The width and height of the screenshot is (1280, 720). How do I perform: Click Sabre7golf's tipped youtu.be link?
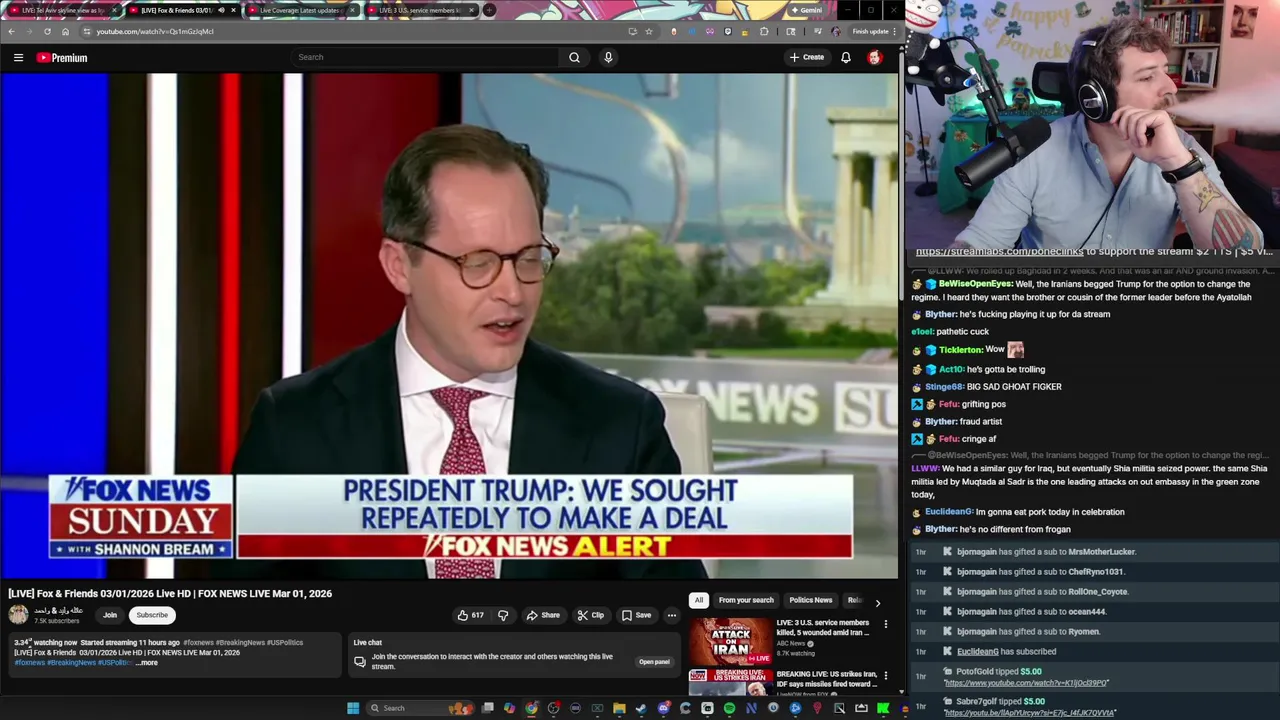click(1030, 713)
